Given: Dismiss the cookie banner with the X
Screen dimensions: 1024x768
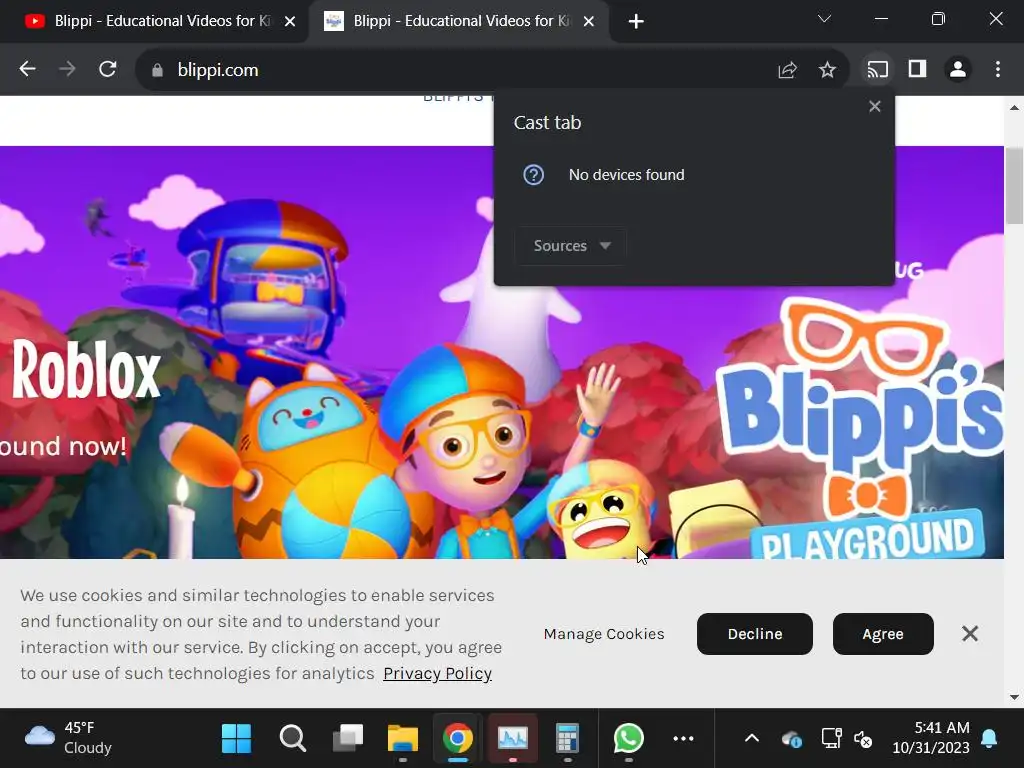Looking at the screenshot, I should point(970,633).
